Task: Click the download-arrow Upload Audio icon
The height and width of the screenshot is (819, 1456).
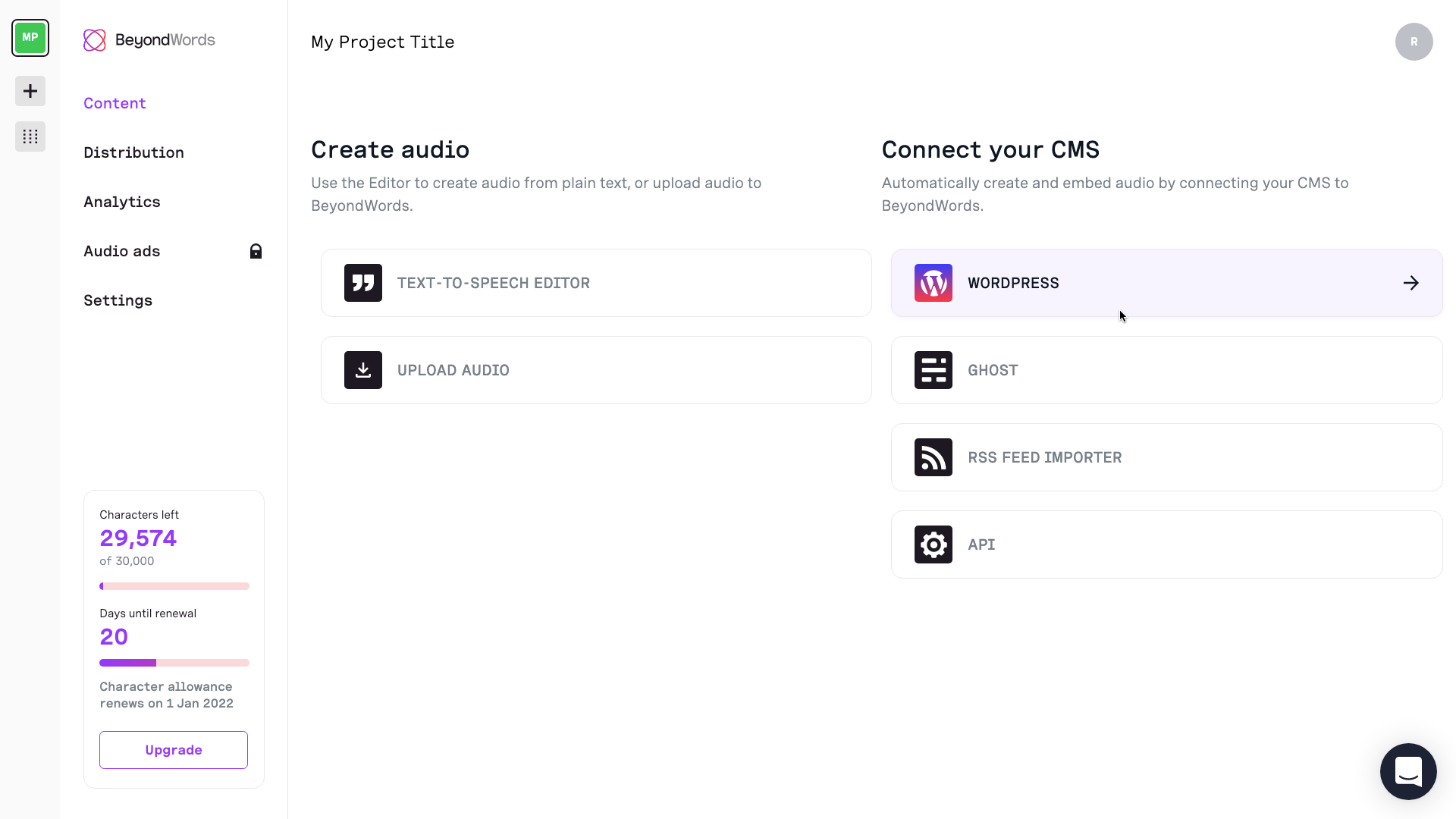Action: coord(363,370)
